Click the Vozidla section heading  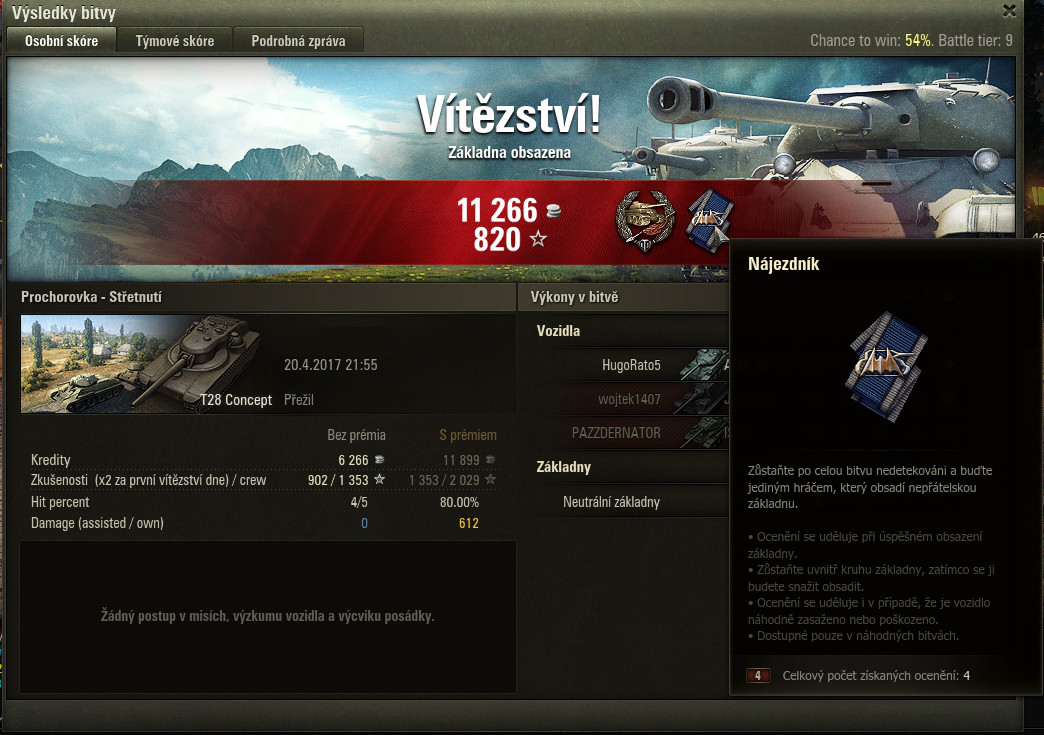[x=558, y=331]
